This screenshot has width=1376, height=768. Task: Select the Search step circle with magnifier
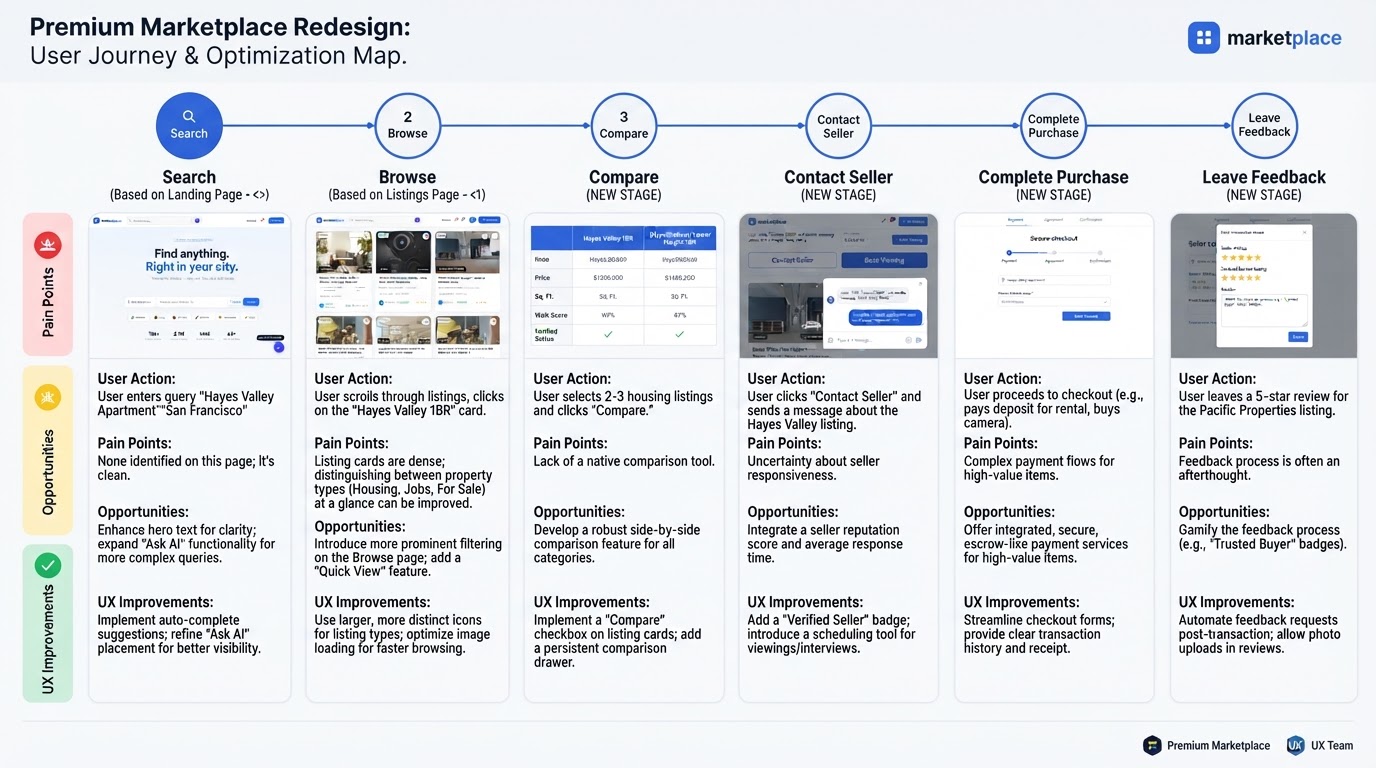(x=189, y=125)
